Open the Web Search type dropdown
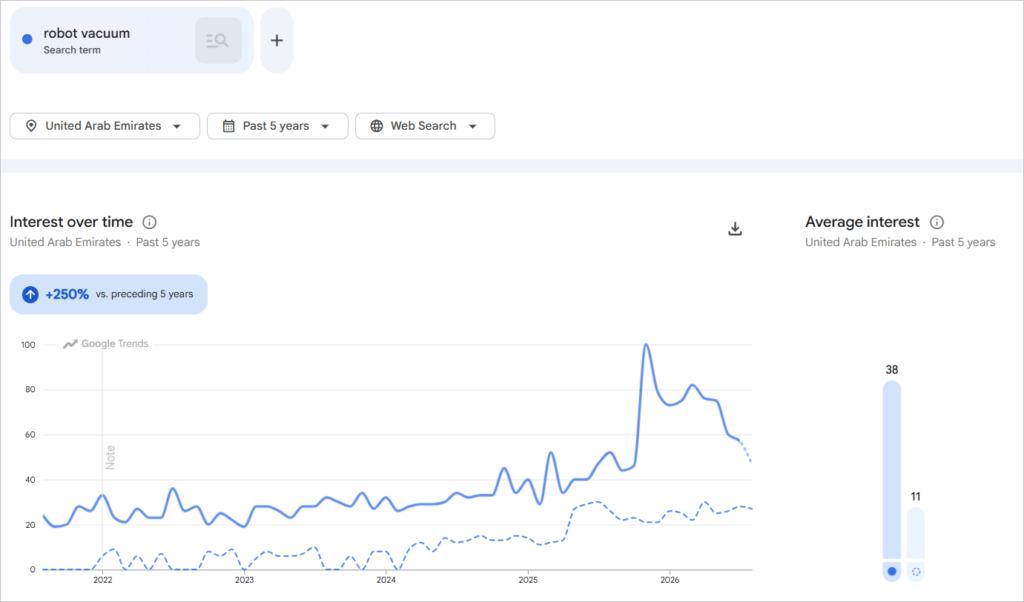This screenshot has height=602, width=1024. (425, 126)
